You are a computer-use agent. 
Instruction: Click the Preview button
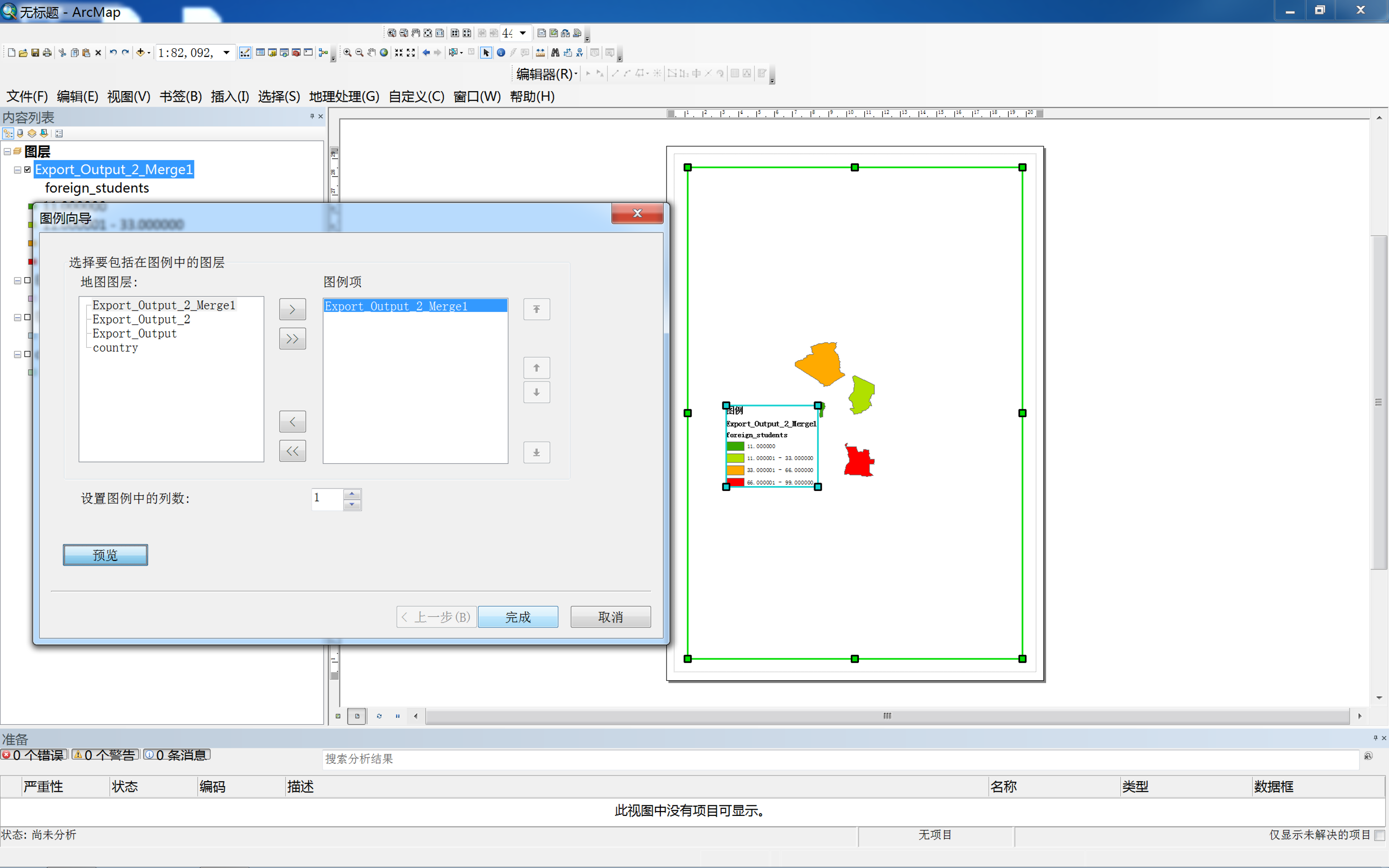coord(105,555)
